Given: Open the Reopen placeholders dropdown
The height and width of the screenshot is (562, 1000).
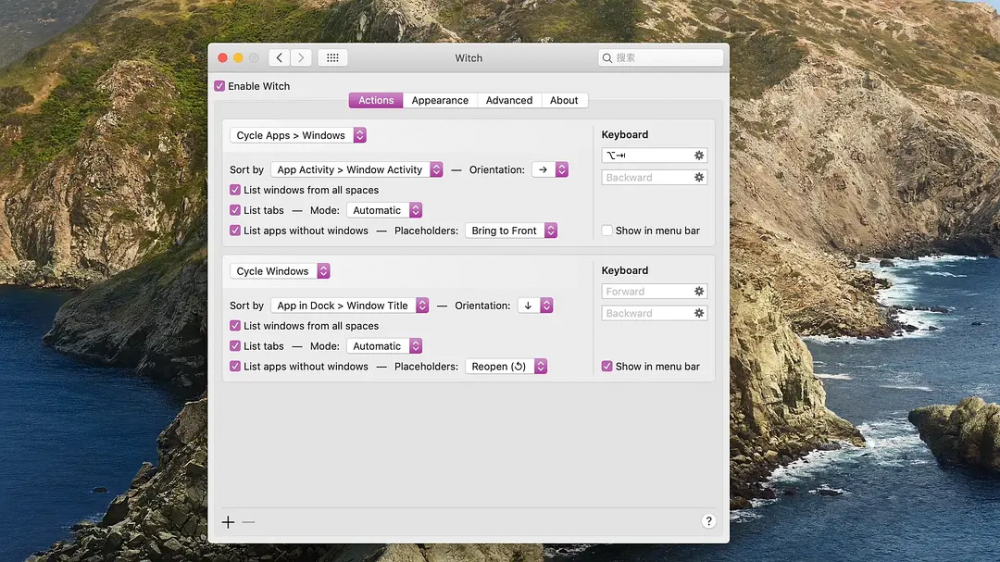Looking at the screenshot, I should click(506, 367).
